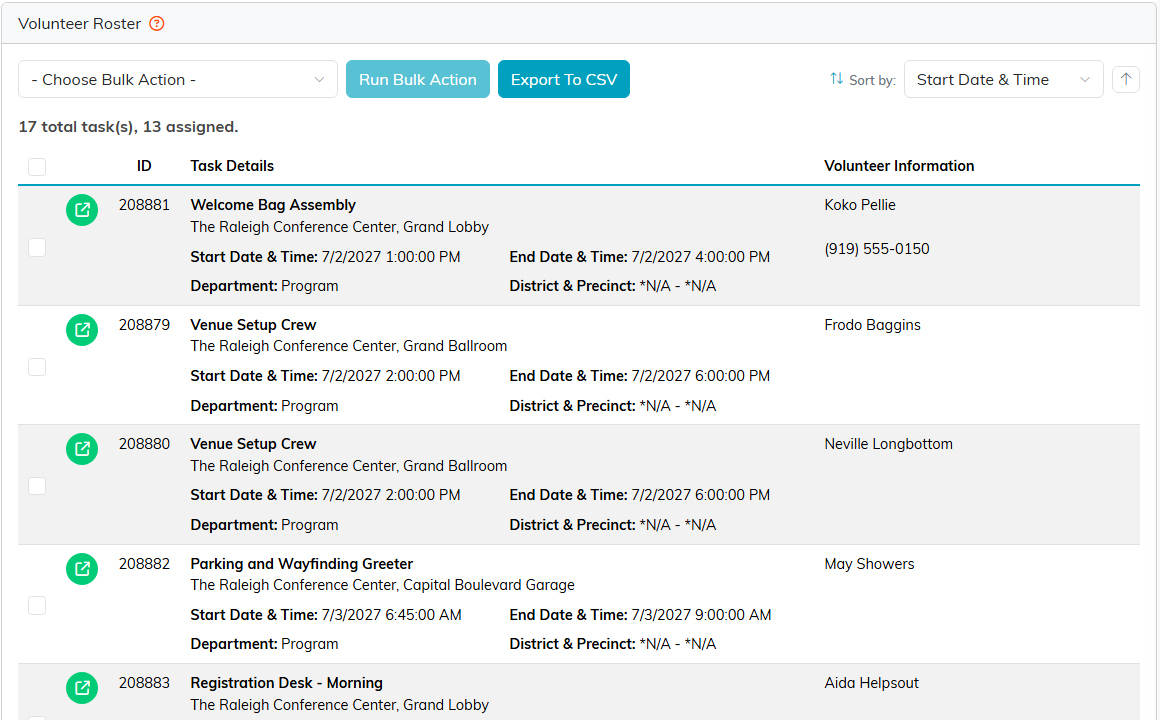
Task: Click the 17 total tasks summary text
Action: 128,127
